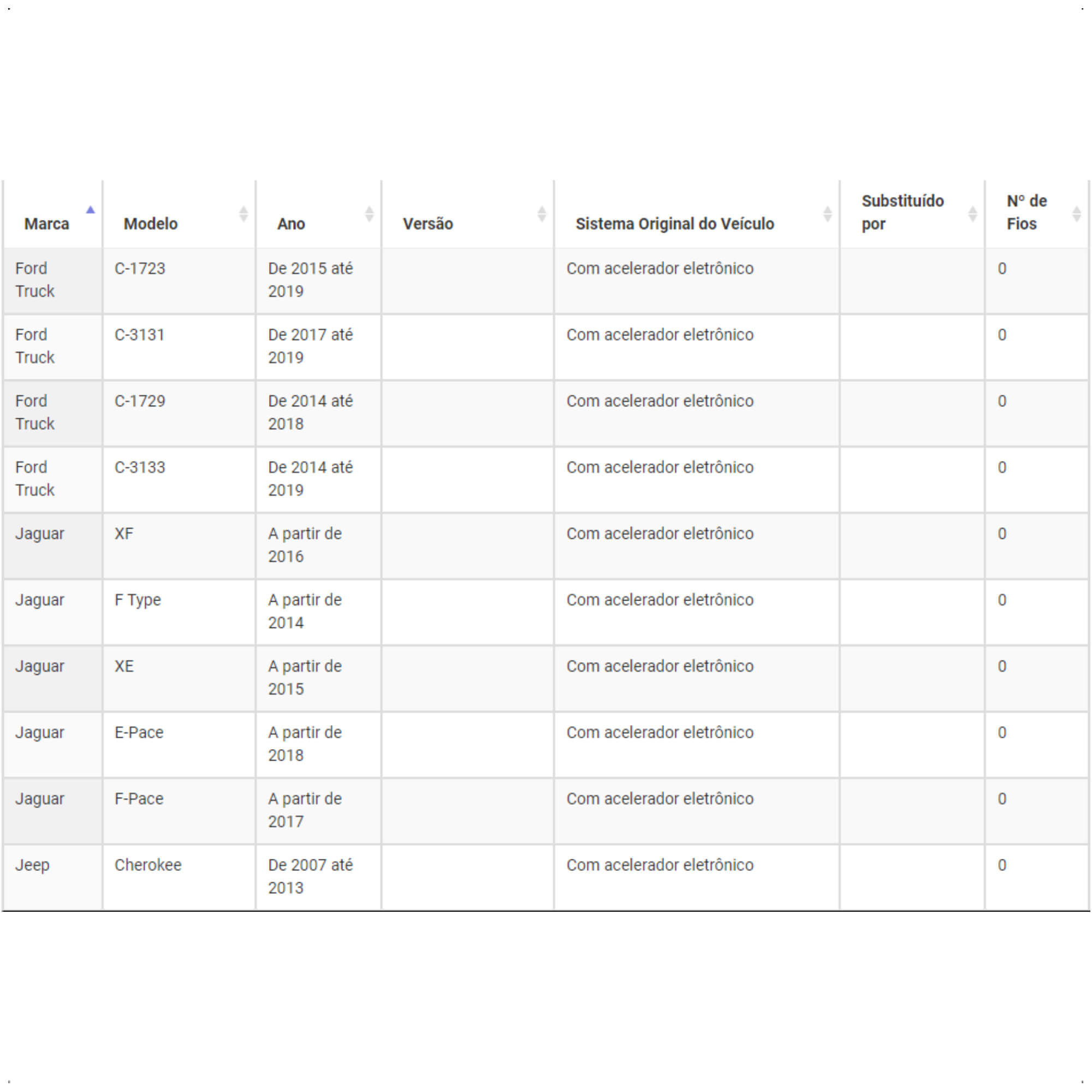Click the C-3131 model cell
The height and width of the screenshot is (1092, 1092).
(x=179, y=347)
